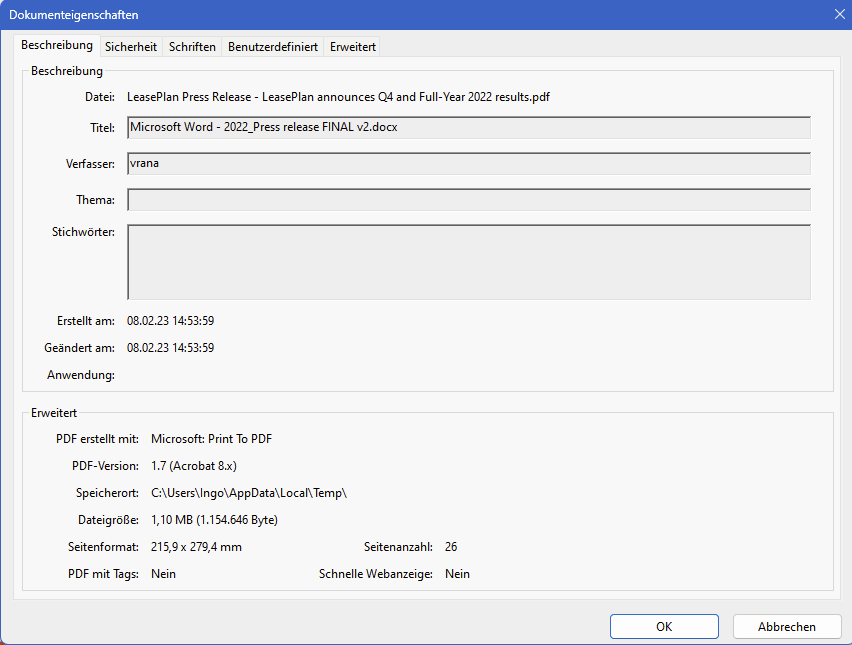This screenshot has height=645, width=852.
Task: Click the Geändert am date value
Action: pyautogui.click(x=171, y=348)
